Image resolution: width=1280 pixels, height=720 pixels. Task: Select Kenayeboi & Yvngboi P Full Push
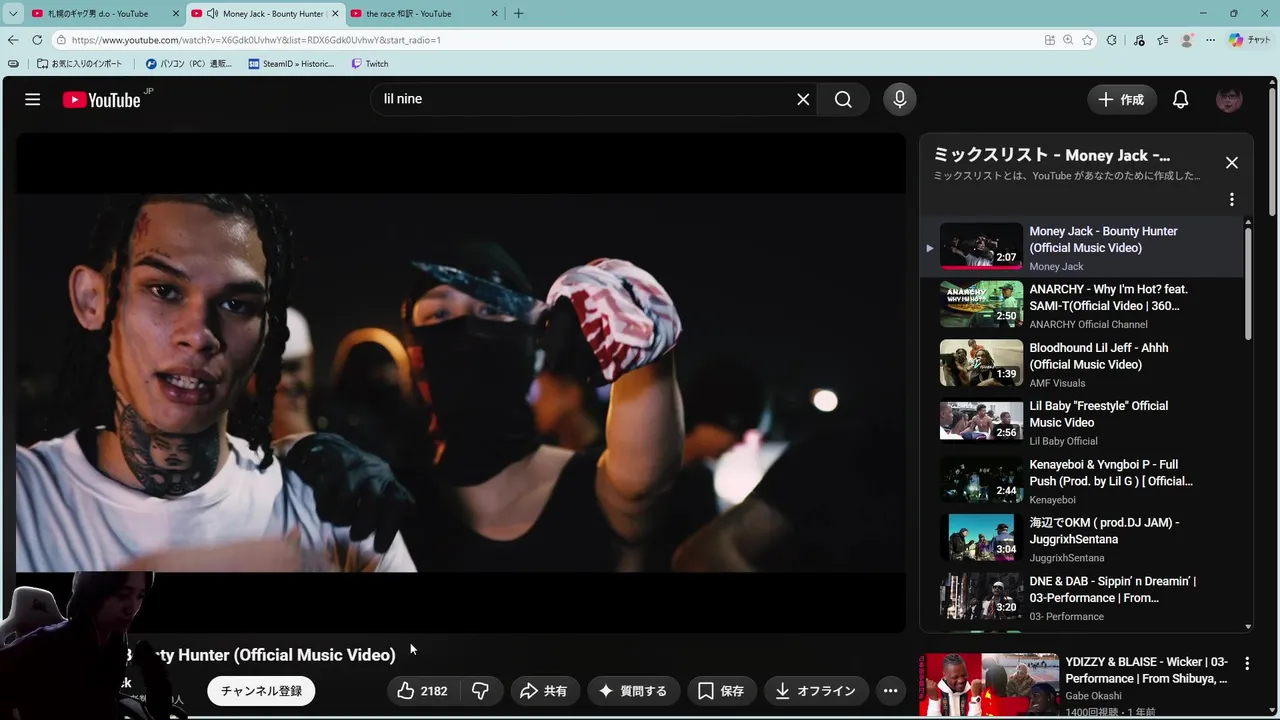click(x=1111, y=473)
